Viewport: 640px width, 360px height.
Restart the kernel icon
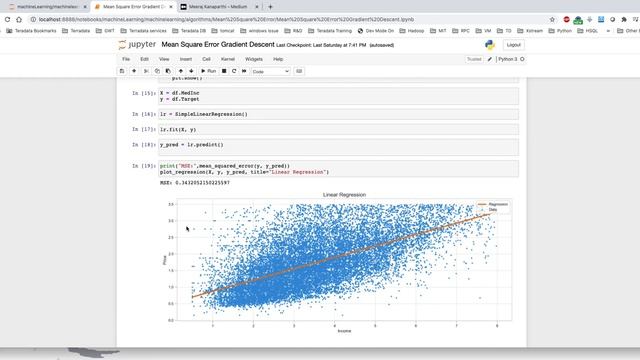click(x=234, y=71)
